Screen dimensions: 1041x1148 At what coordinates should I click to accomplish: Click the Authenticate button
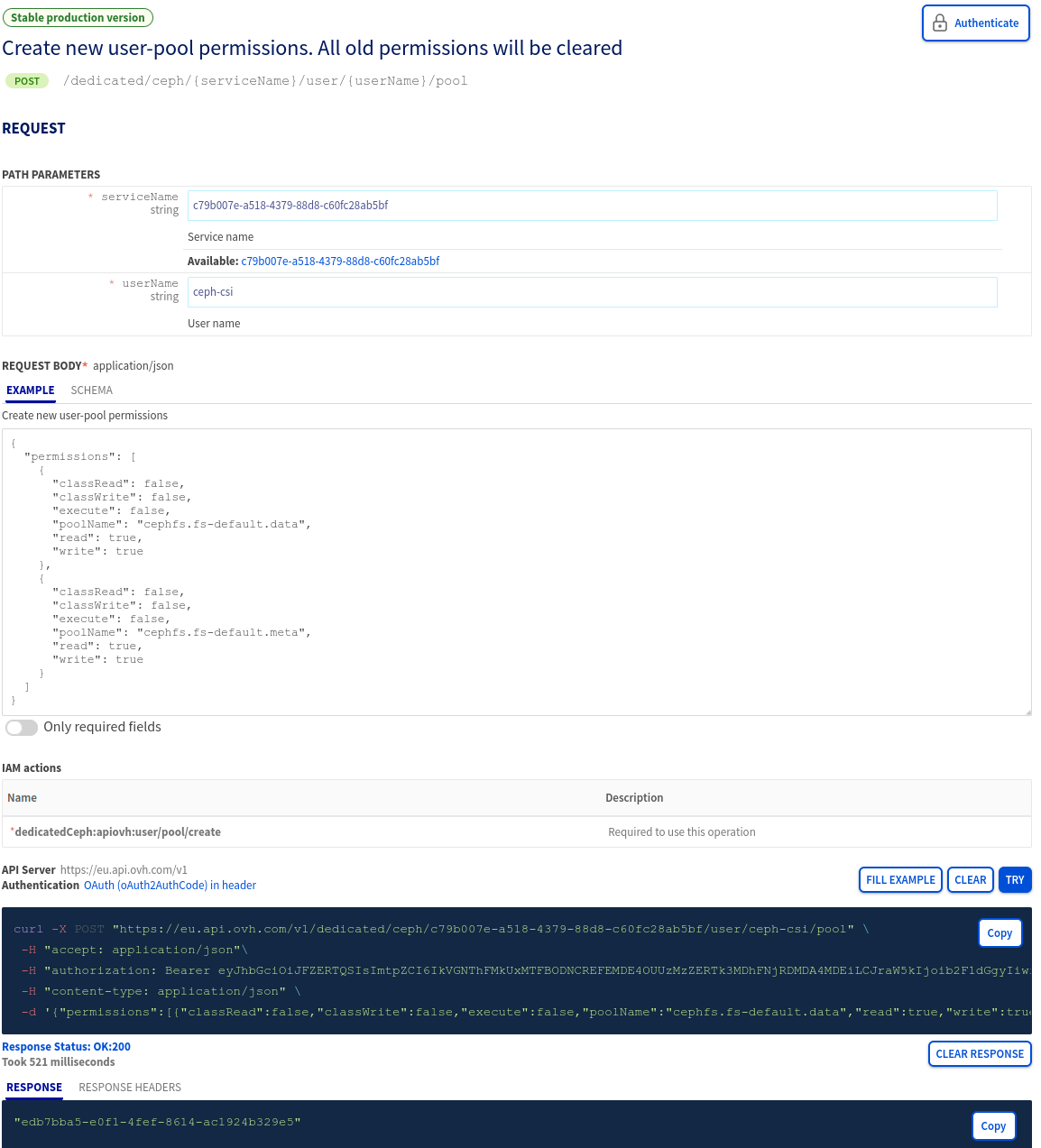pos(975,23)
